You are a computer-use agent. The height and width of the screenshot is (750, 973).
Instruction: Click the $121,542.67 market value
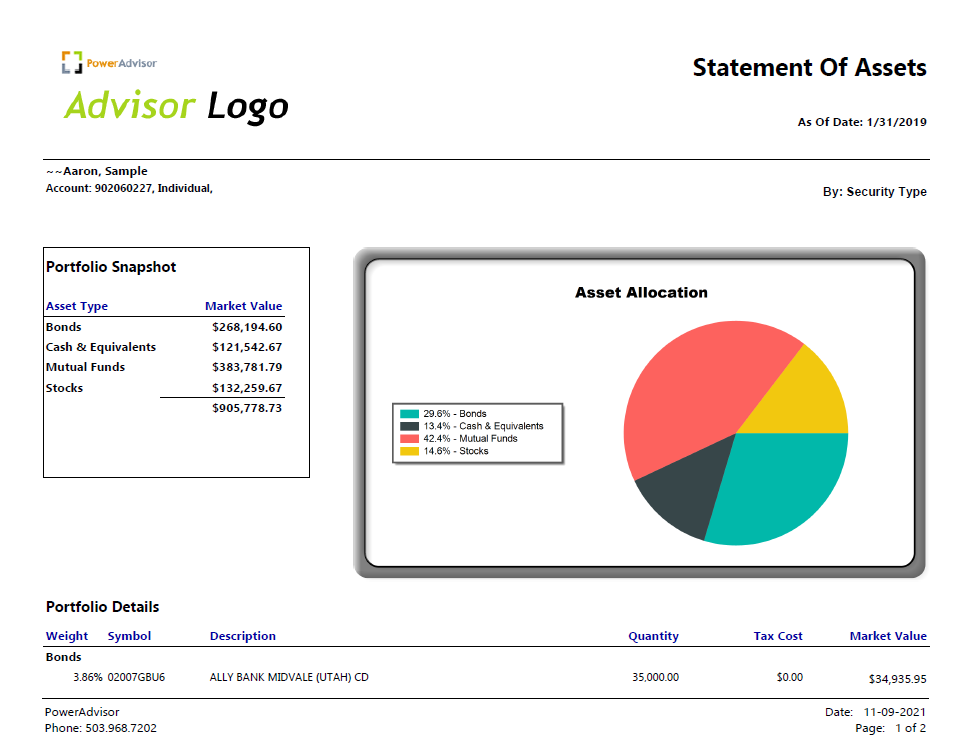pyautogui.click(x=247, y=347)
